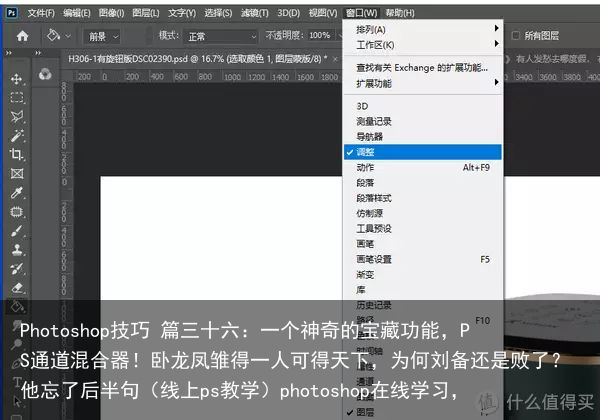
Task: Open the 图层(L) menu
Action: click(146, 13)
